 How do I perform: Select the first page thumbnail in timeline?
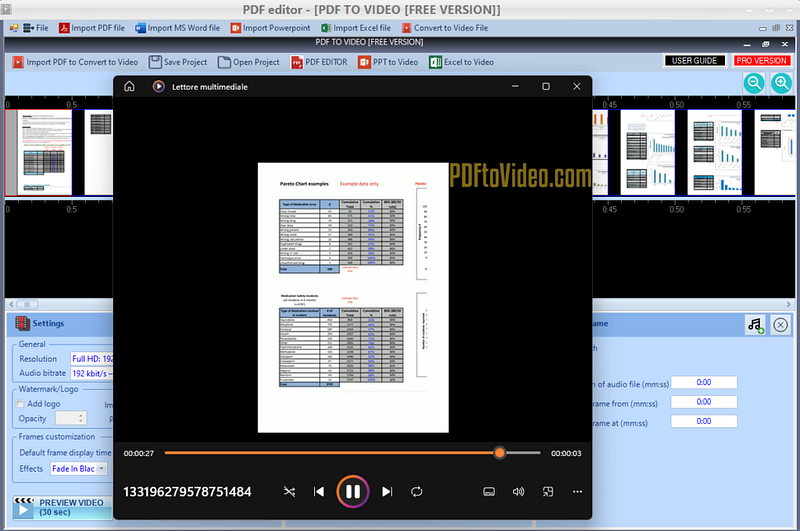click(39, 153)
